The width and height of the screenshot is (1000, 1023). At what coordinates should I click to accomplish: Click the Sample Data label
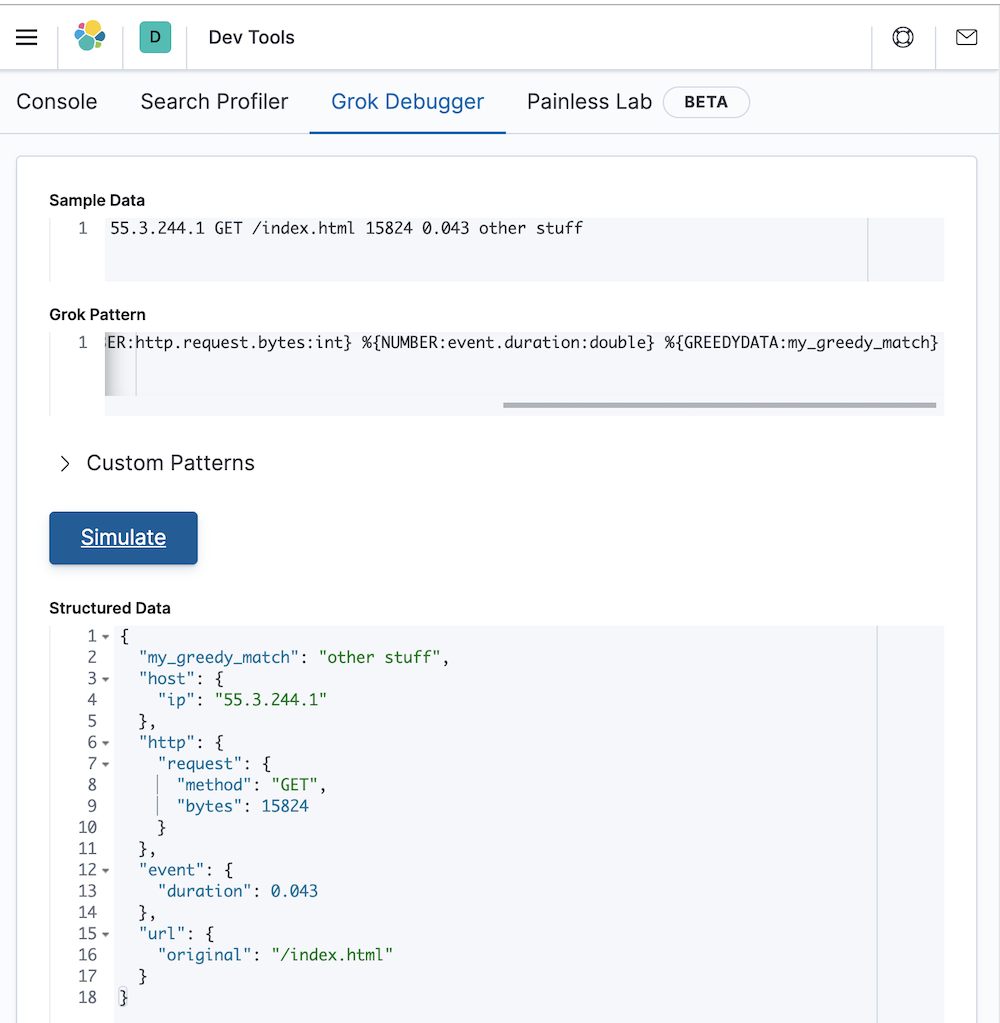(x=97, y=200)
